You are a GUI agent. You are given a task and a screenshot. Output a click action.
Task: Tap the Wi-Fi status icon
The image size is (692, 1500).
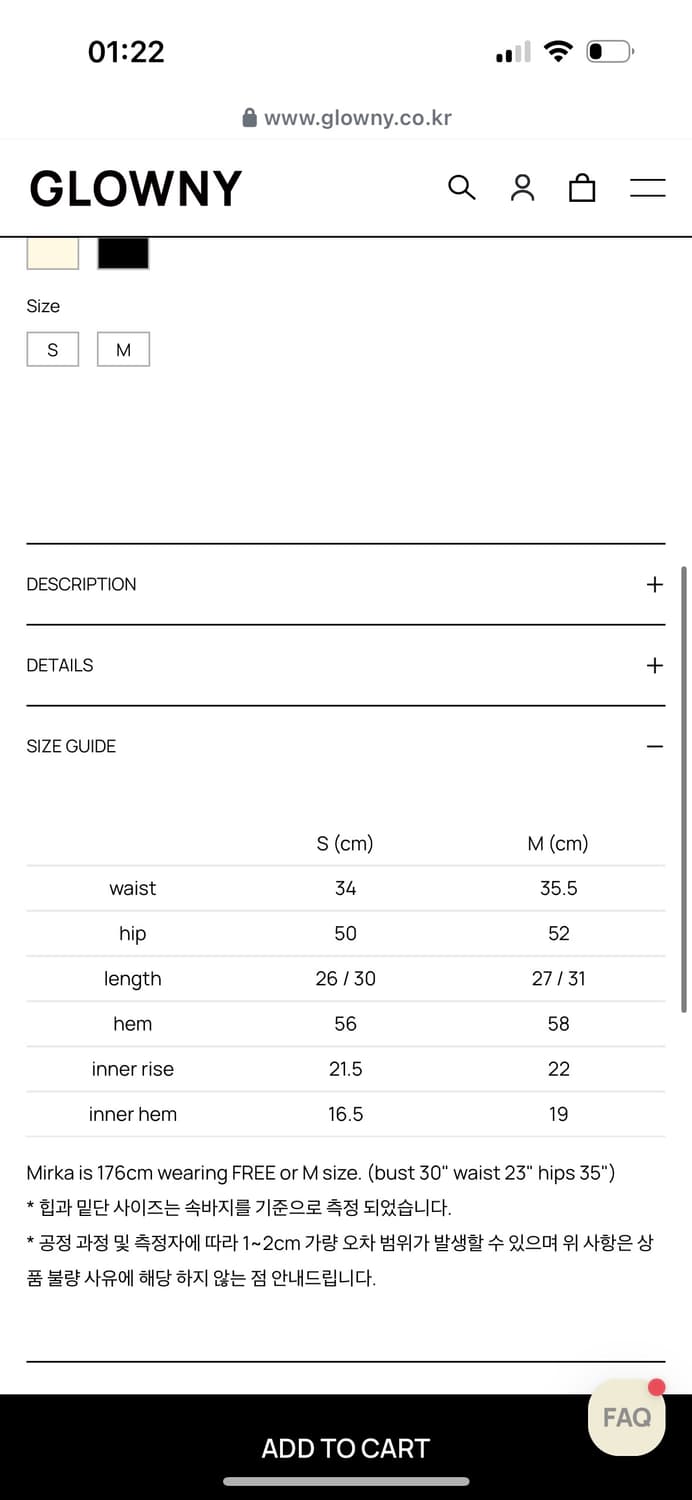557,51
